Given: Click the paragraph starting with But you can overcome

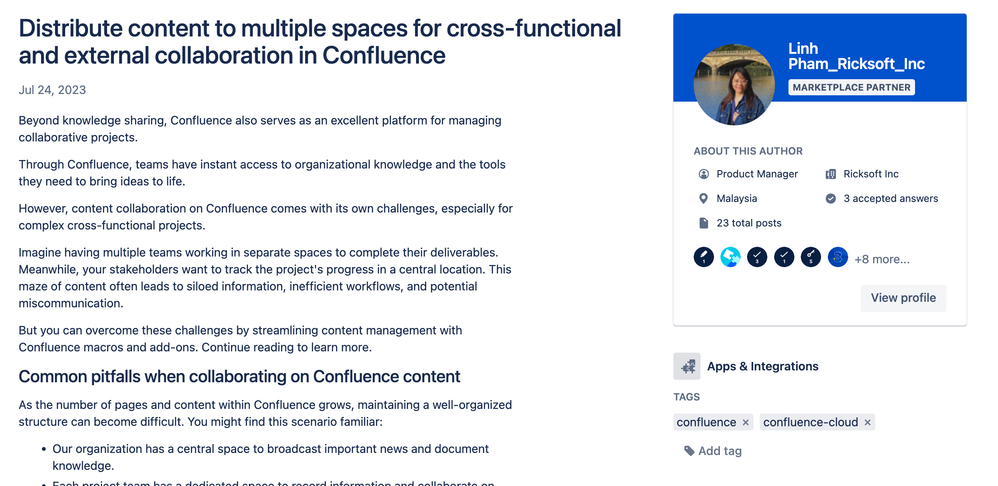Looking at the screenshot, I should (240, 339).
